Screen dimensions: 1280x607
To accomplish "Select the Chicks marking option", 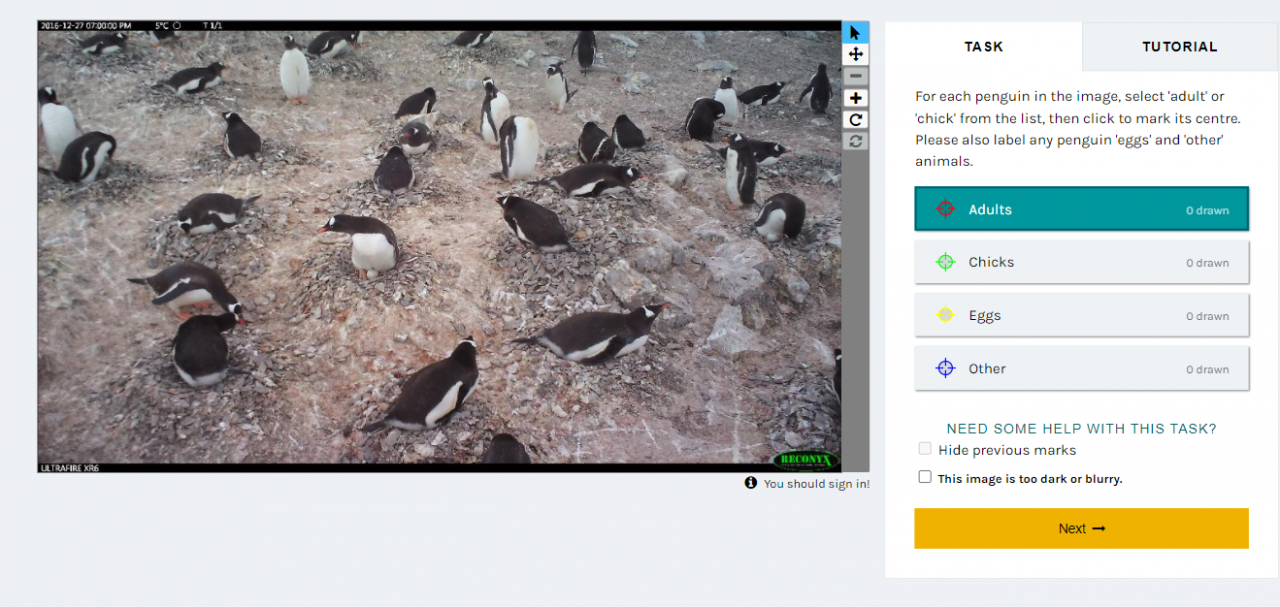I will tap(1081, 262).
